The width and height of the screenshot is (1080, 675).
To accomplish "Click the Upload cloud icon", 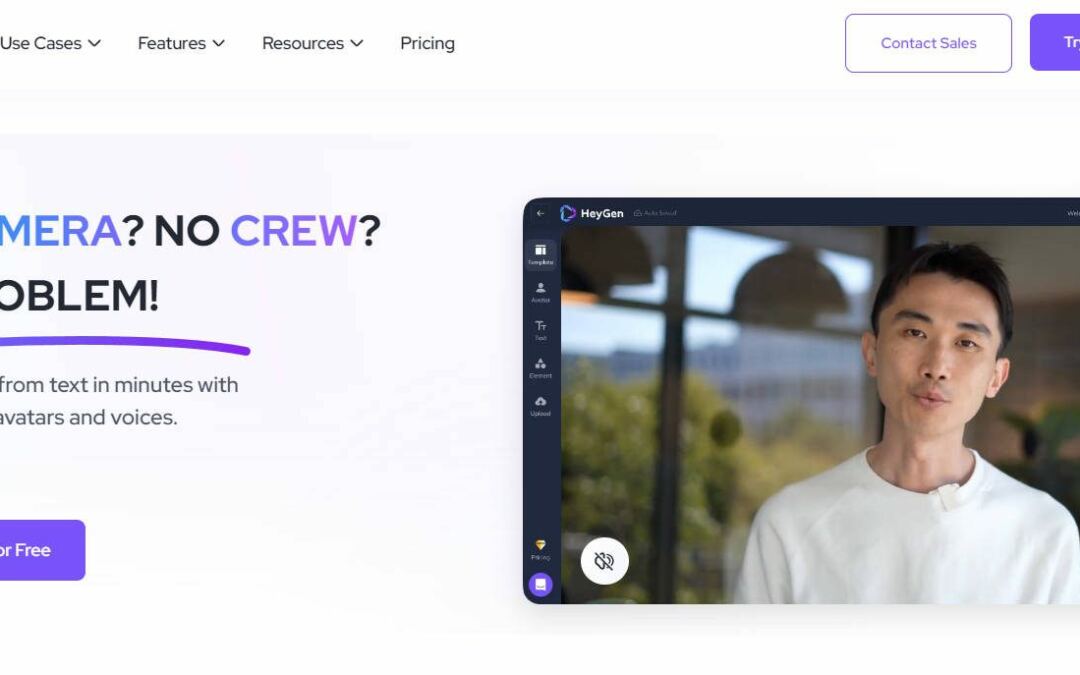I will [x=540, y=406].
